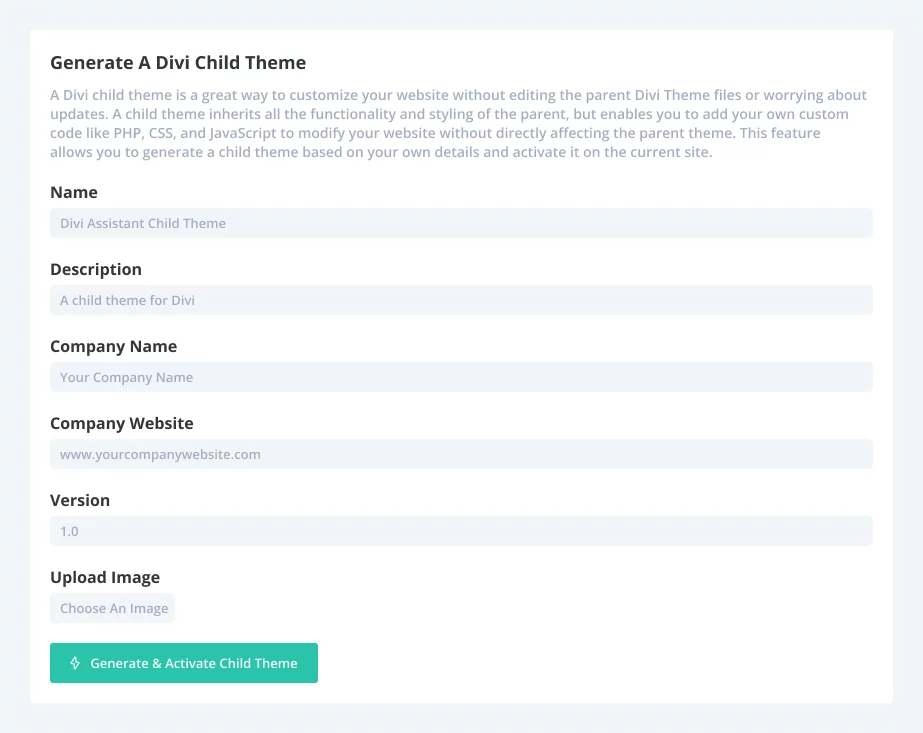
Task: Click the lightning bolt icon on Generate button
Action: click(75, 663)
